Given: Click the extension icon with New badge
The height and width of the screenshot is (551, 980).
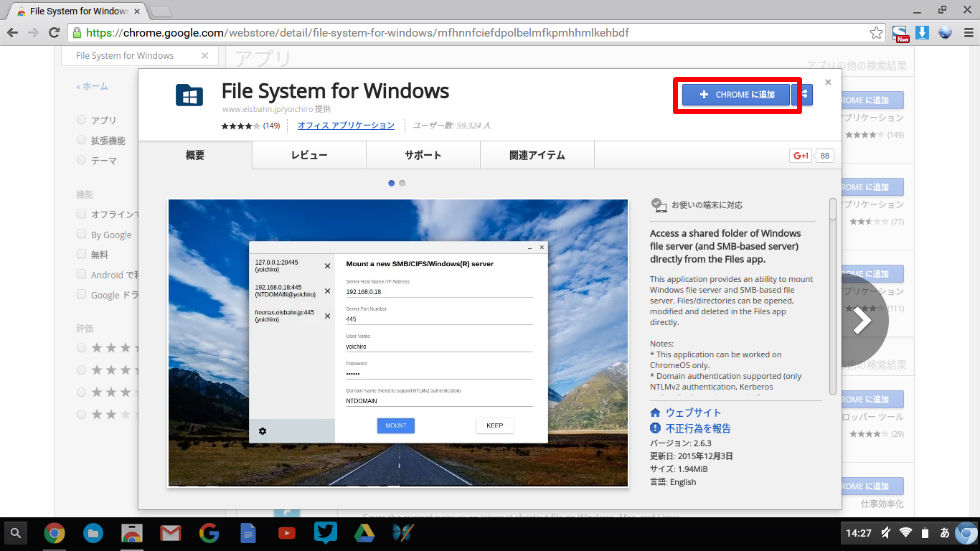Looking at the screenshot, I should click(900, 34).
